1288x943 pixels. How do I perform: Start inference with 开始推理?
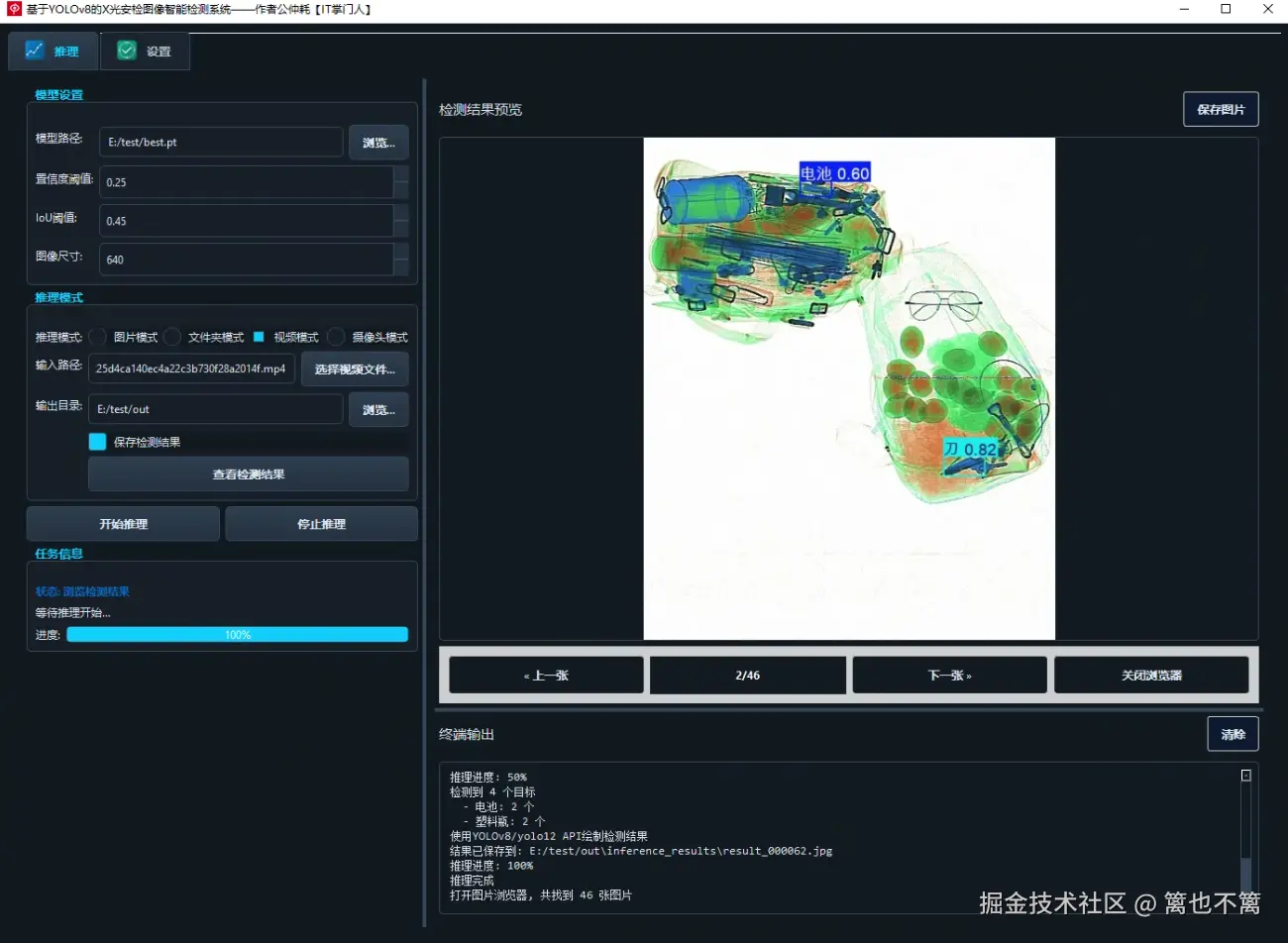(x=123, y=524)
